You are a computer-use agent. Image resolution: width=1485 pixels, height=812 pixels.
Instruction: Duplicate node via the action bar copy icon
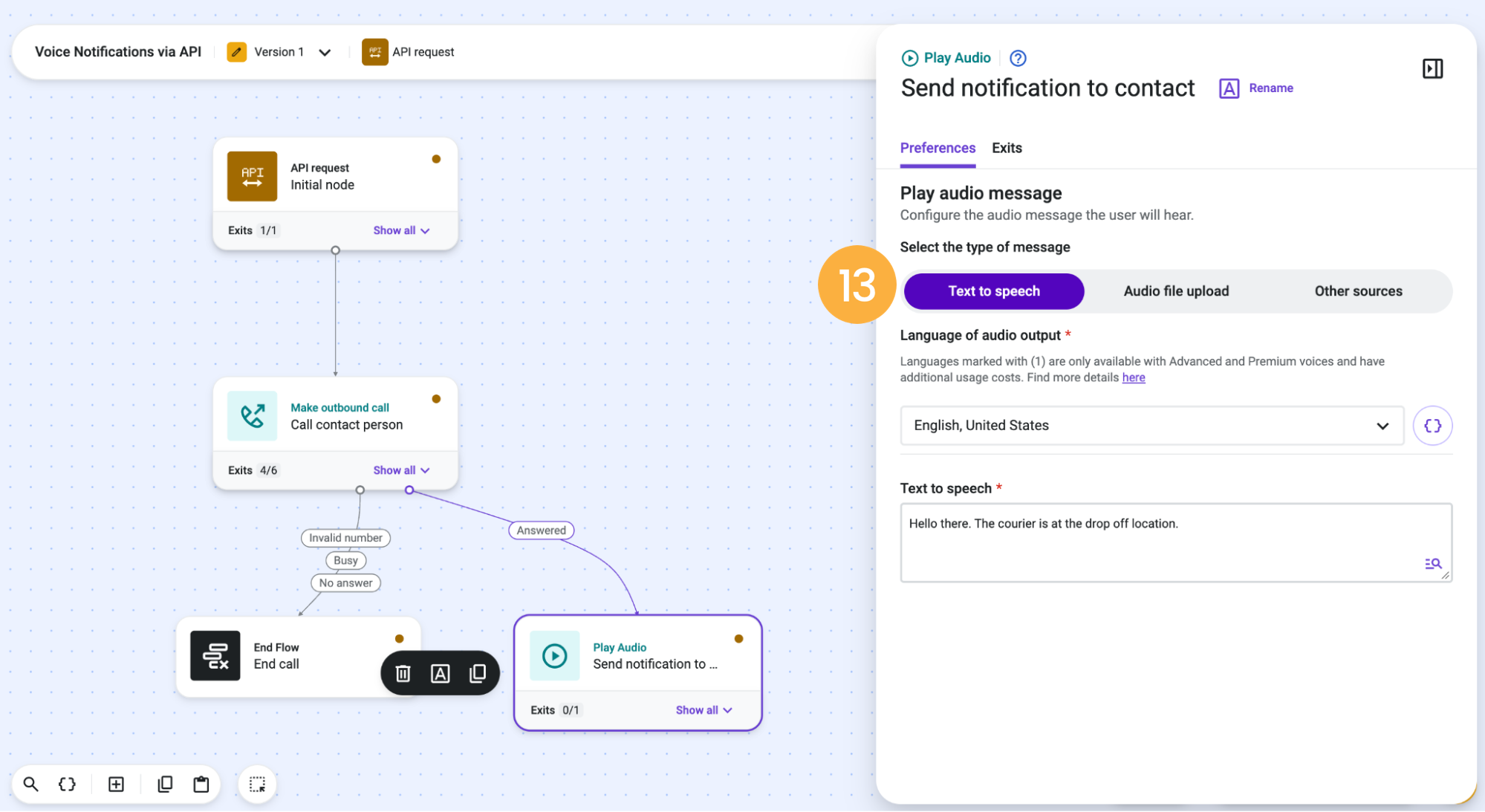pos(477,673)
